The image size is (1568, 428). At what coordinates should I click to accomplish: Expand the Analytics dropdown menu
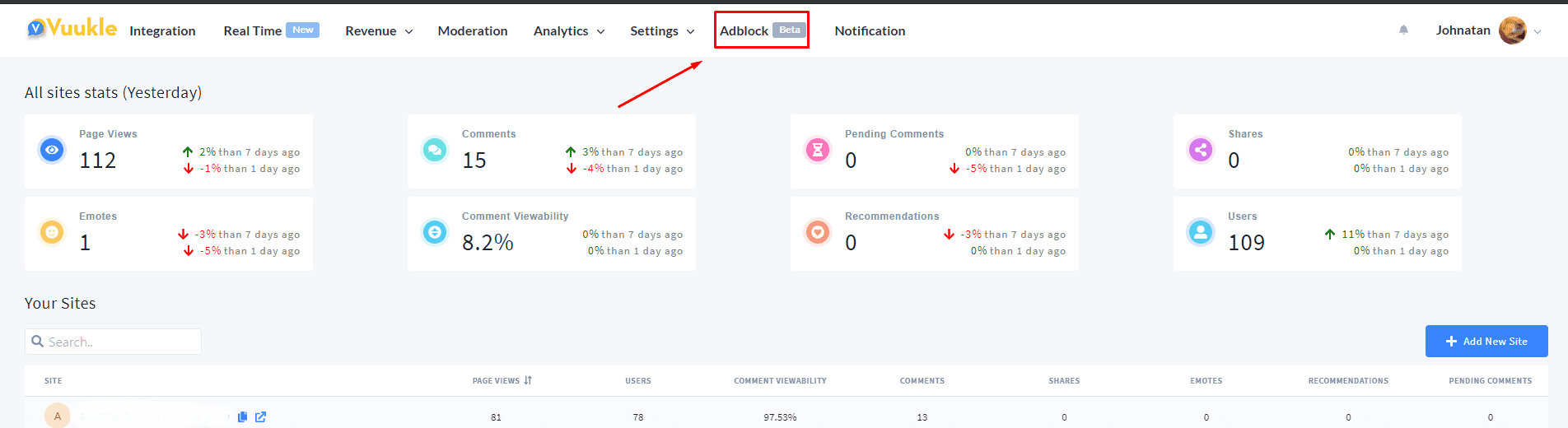569,30
